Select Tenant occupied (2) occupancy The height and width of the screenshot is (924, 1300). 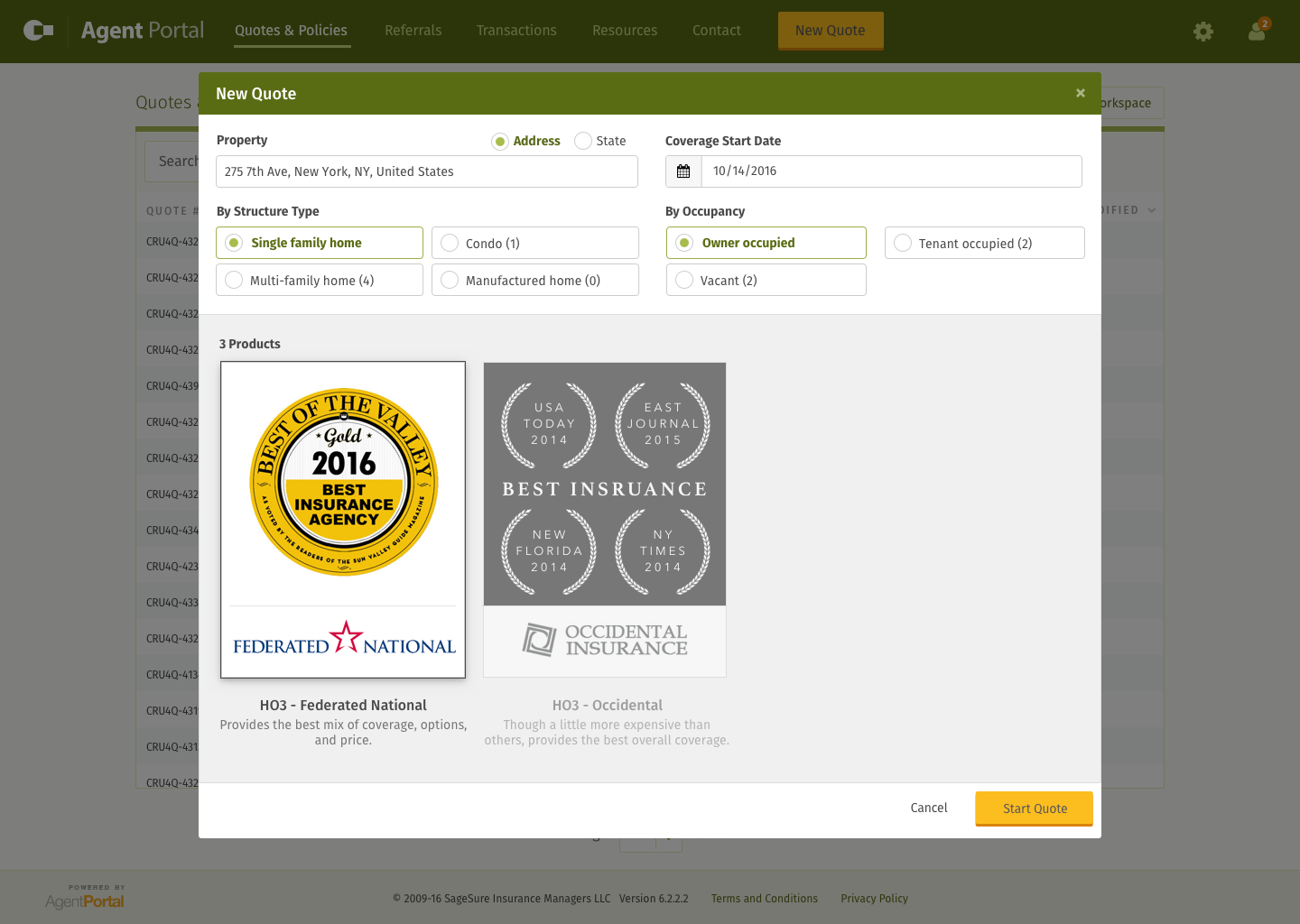[985, 243]
